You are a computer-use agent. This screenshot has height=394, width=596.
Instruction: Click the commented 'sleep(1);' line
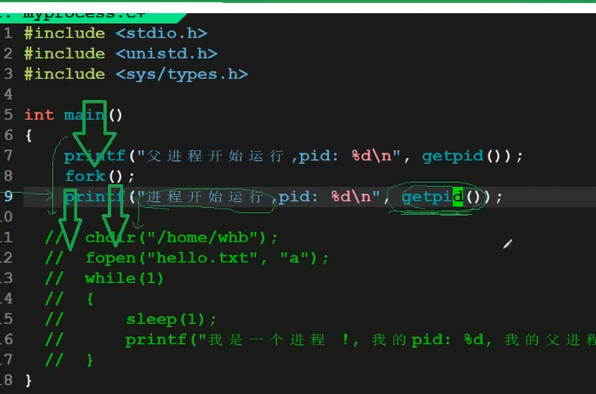(171, 320)
